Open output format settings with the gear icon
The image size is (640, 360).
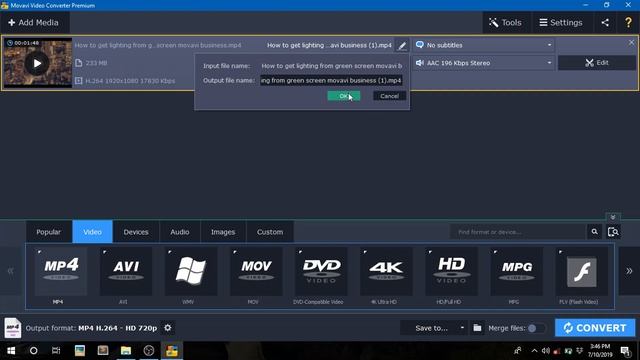[168, 328]
